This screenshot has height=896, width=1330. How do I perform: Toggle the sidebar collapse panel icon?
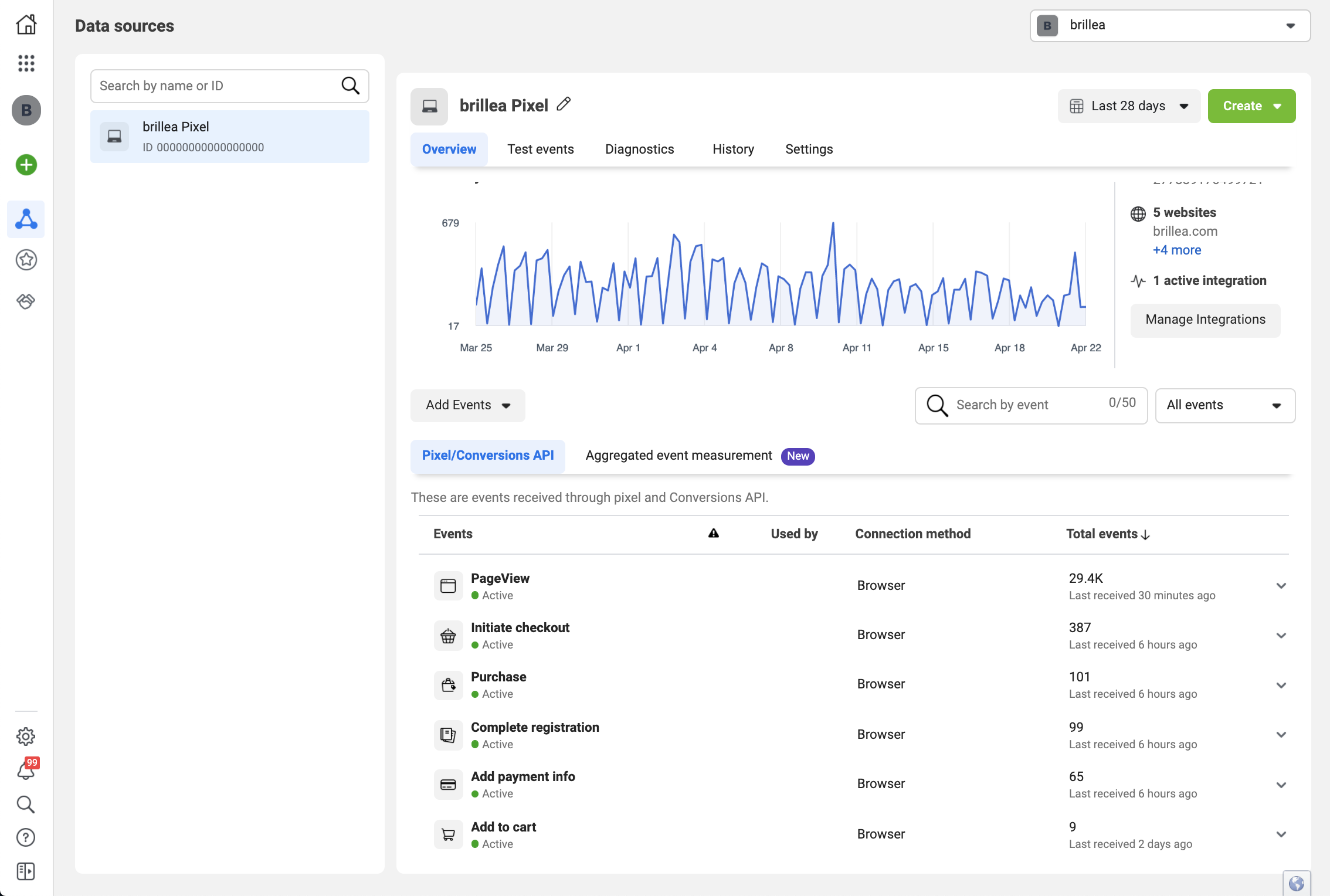click(26, 871)
